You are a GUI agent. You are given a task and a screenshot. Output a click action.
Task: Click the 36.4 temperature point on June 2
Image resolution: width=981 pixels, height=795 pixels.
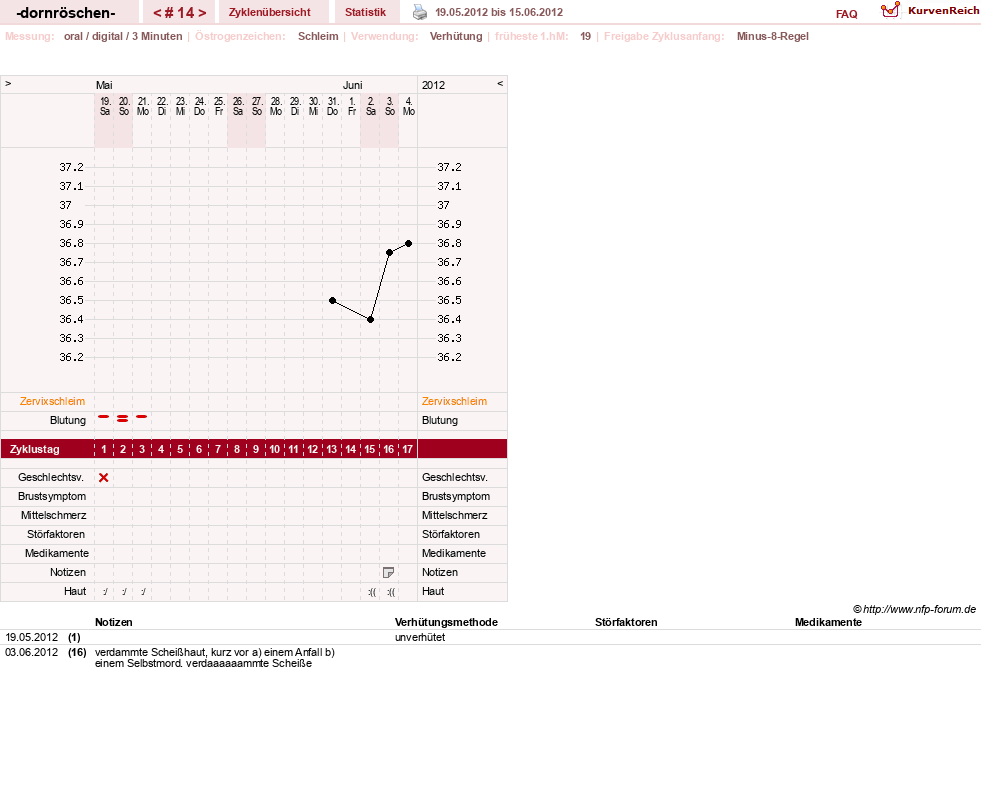coord(371,320)
